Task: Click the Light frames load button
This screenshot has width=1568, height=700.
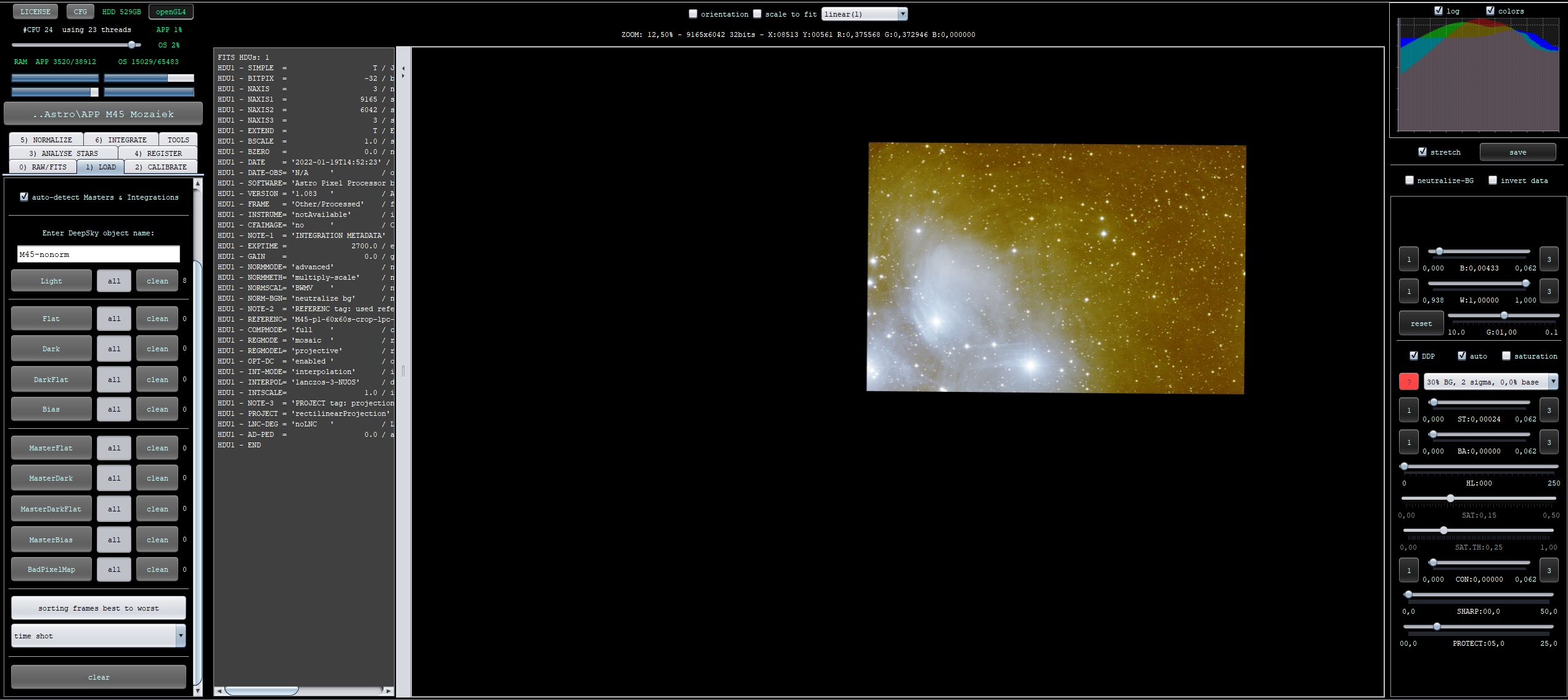Action: pos(51,281)
